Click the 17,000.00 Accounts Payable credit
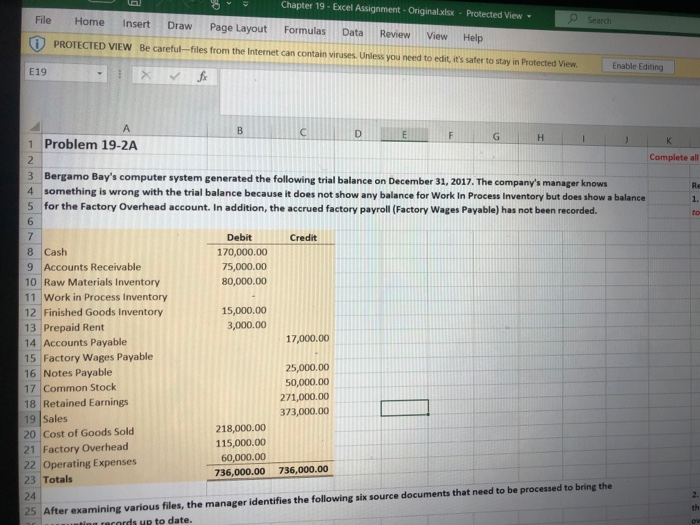700x525 pixels. (x=307, y=338)
